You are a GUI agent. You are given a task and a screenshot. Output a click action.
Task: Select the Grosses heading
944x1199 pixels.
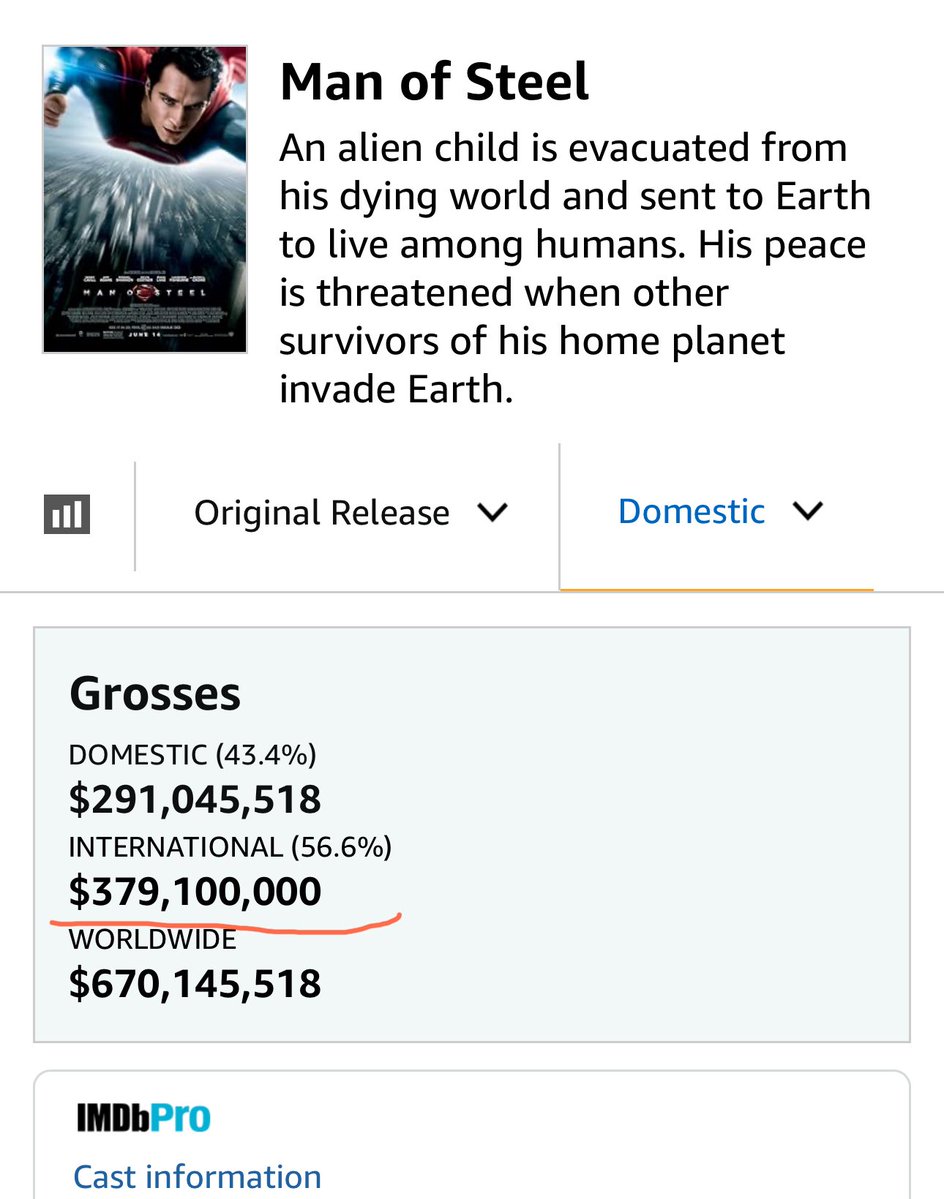155,694
